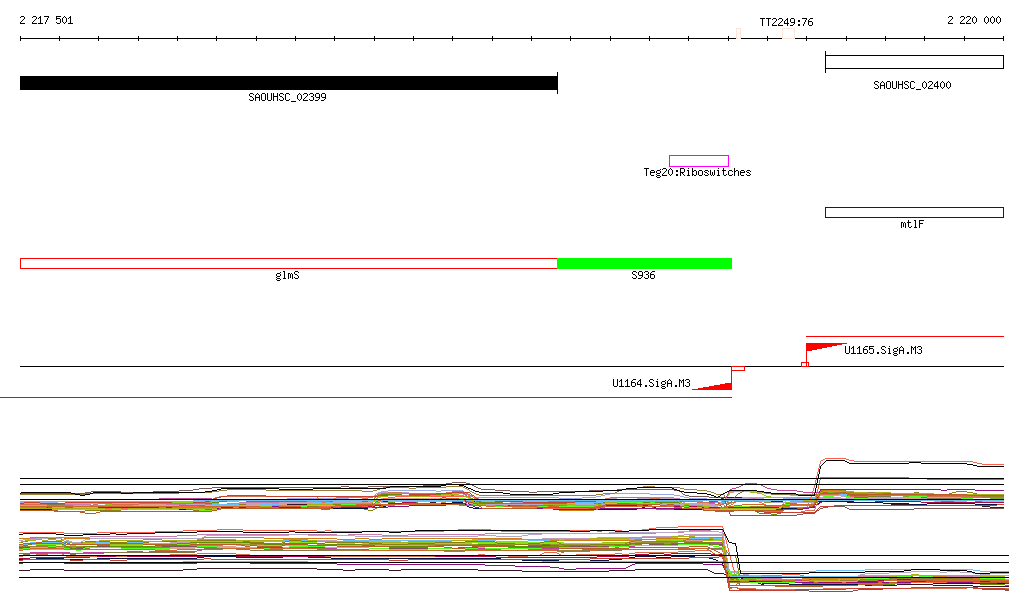Select the SAOUHSC_02399 text label

[x=287, y=98]
